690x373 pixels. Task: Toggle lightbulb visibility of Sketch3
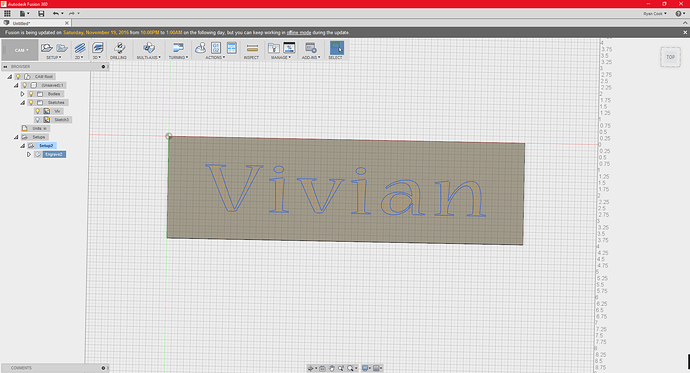pyautogui.click(x=37, y=120)
